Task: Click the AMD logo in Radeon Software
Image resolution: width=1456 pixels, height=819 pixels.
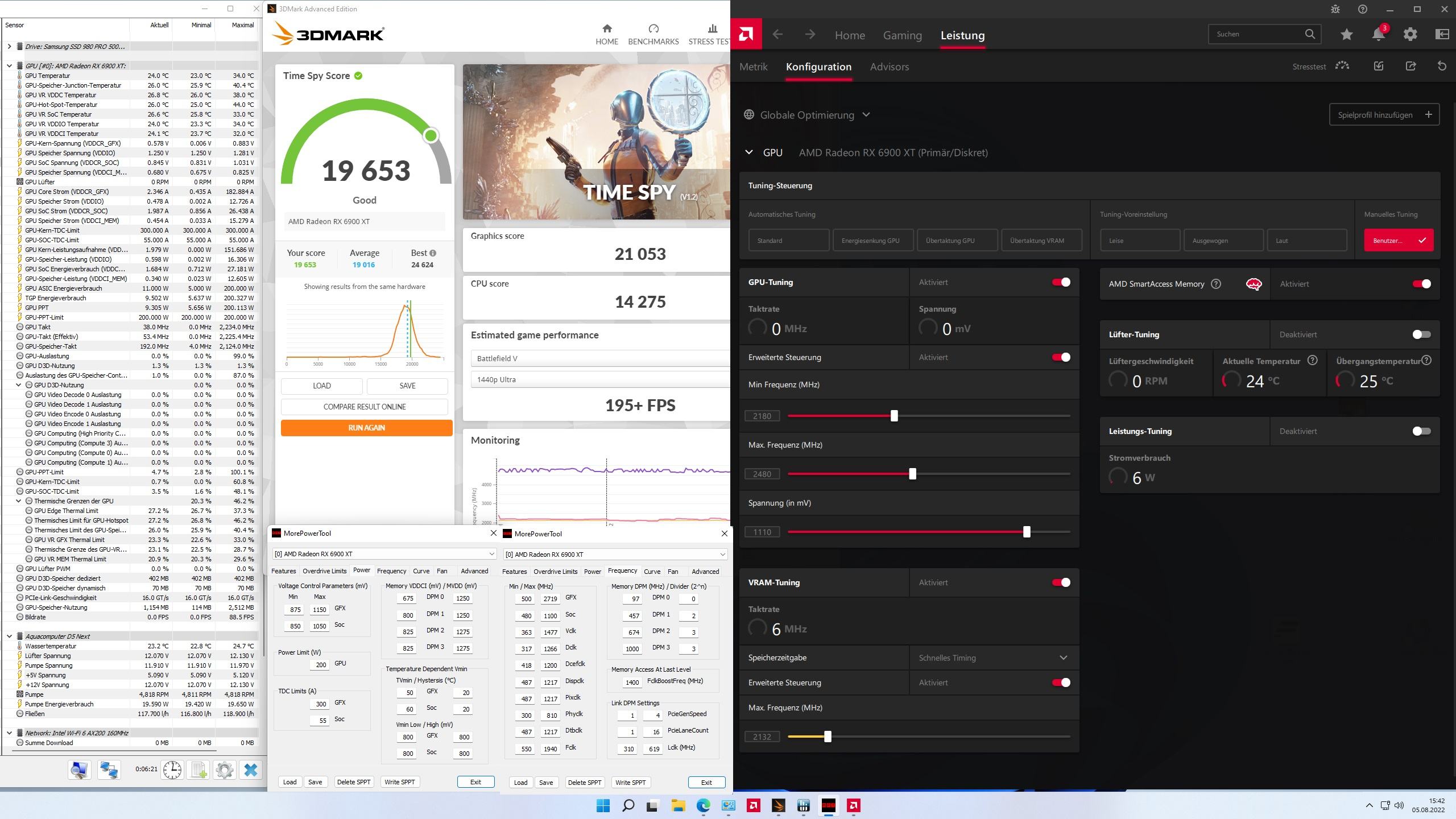Action: pyautogui.click(x=747, y=35)
